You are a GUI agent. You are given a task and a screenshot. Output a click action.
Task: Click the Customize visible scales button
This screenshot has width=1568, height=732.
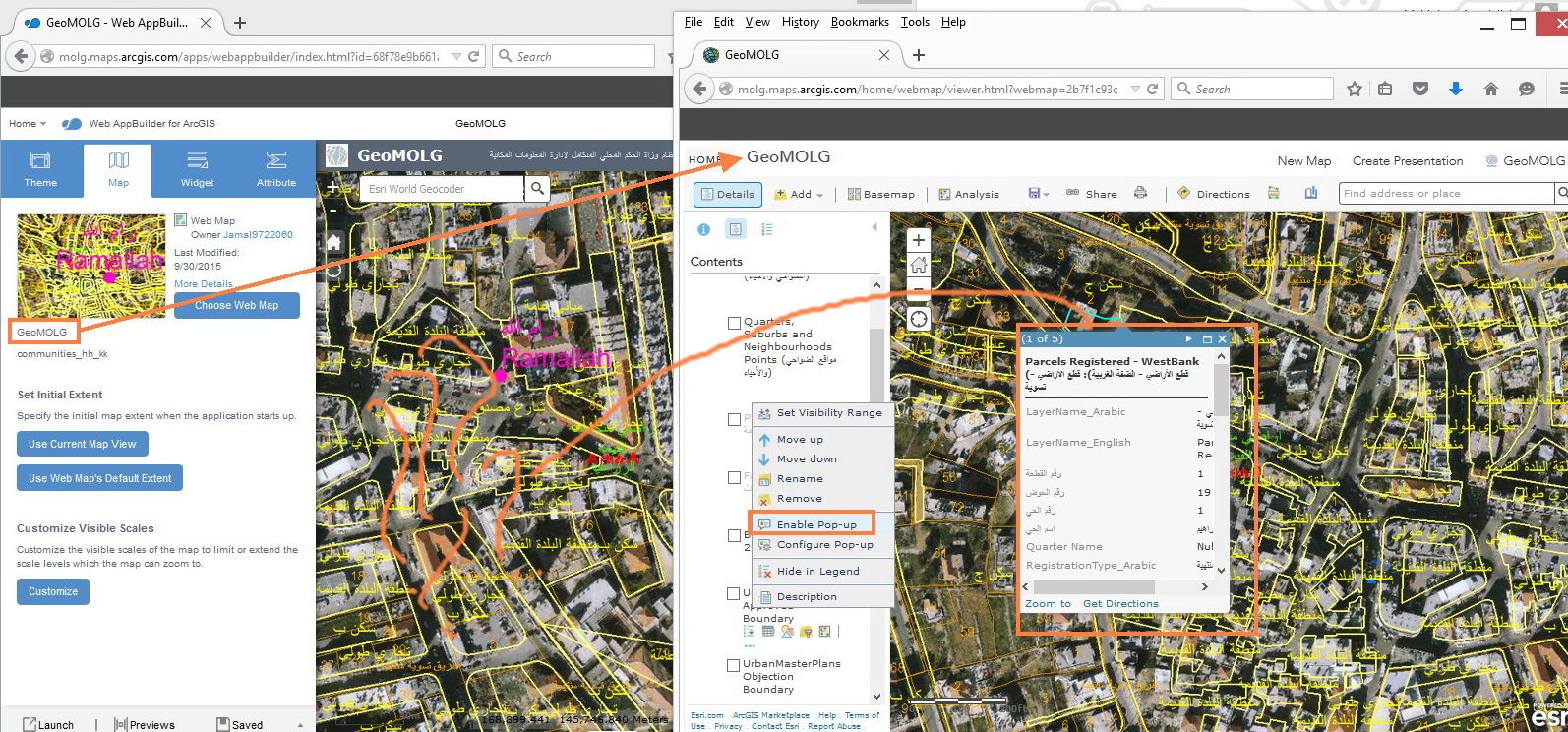[x=53, y=591]
